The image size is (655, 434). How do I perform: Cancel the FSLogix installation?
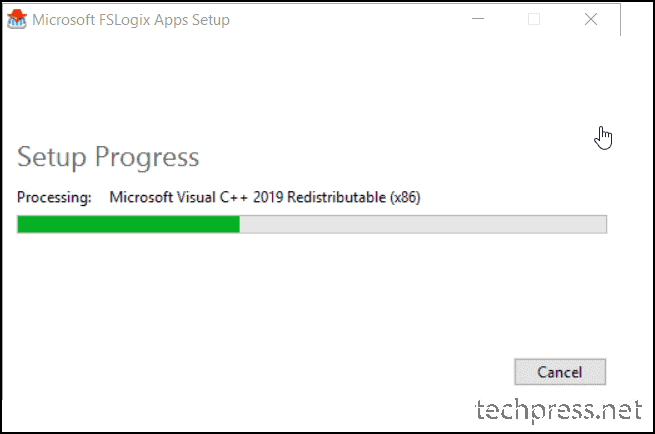(560, 372)
